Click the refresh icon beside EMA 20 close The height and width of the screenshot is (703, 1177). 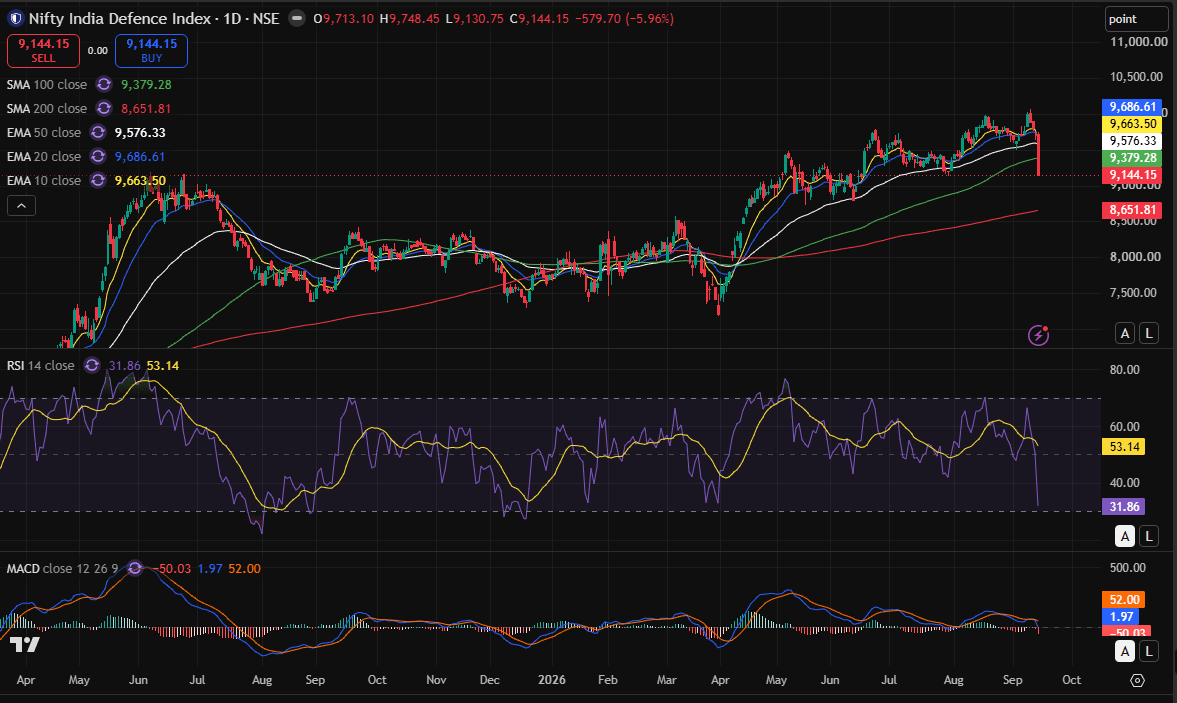pos(98,157)
